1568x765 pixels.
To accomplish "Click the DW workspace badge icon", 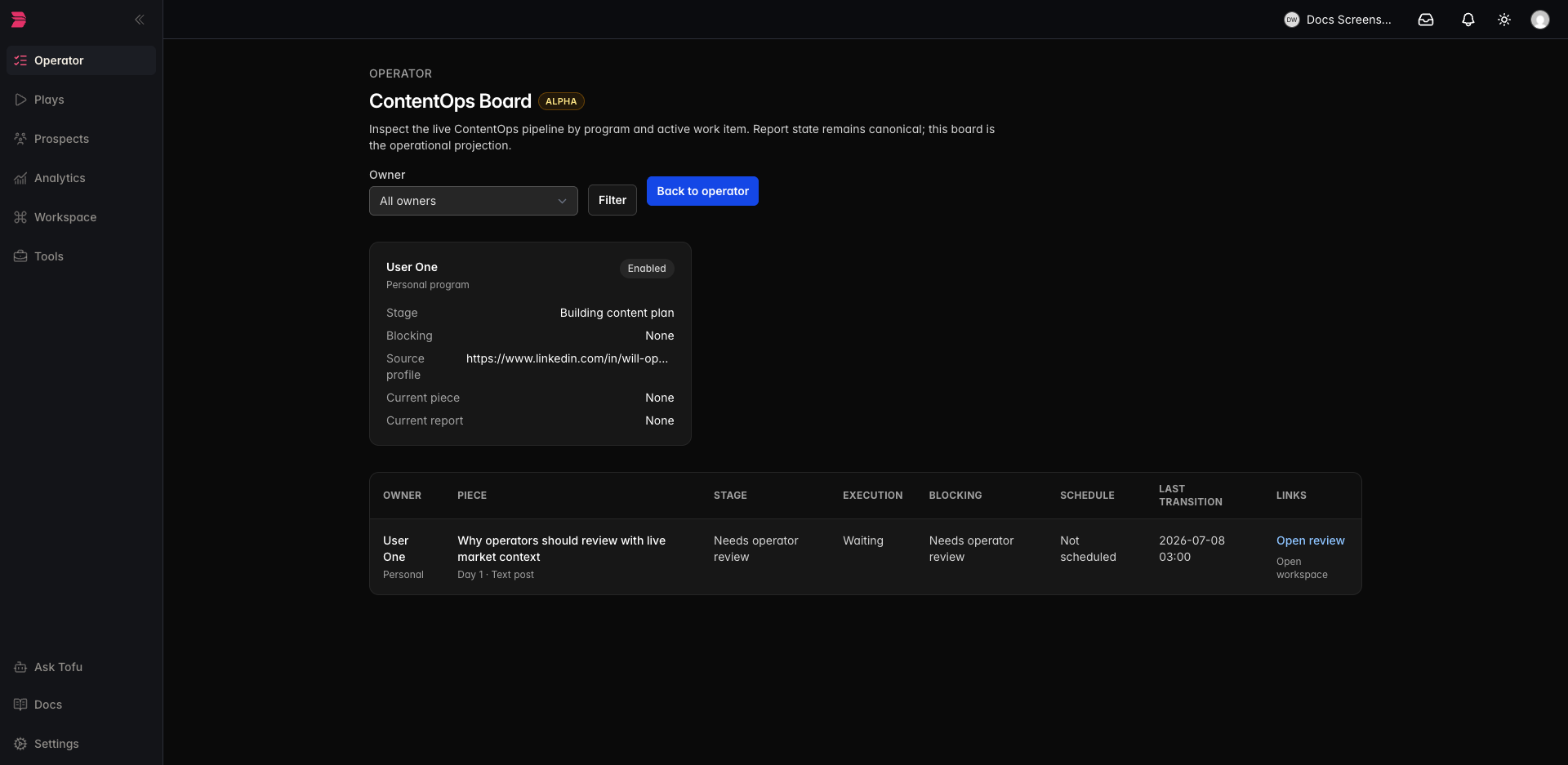I will [x=1292, y=20].
